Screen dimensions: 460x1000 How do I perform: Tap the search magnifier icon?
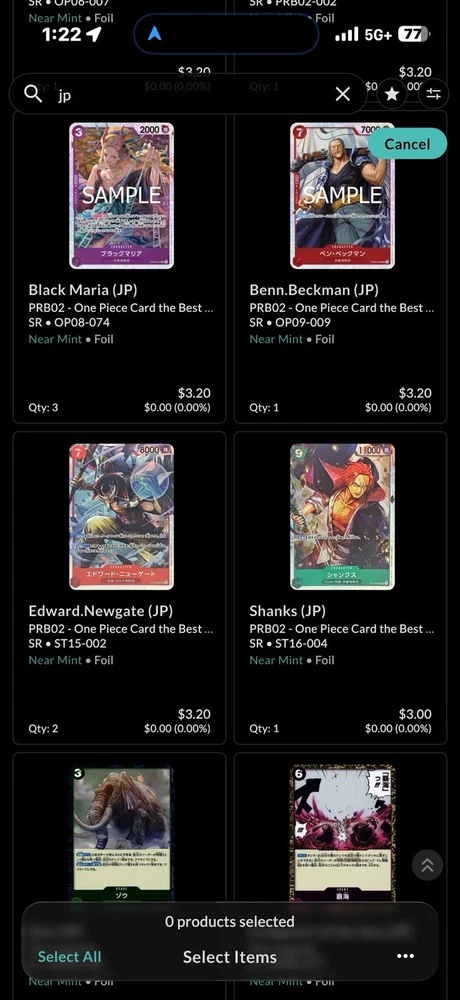click(33, 94)
